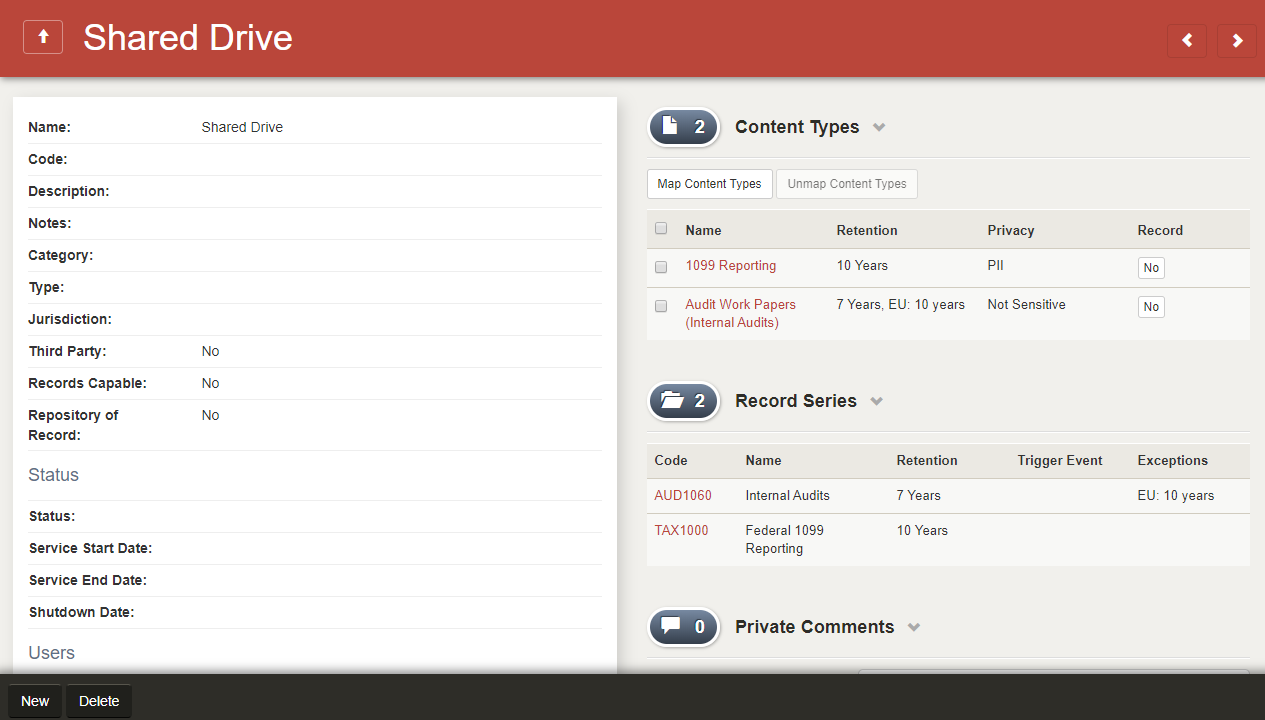Collapse the Content Types section chevron
This screenshot has height=720, width=1265.
(x=879, y=128)
